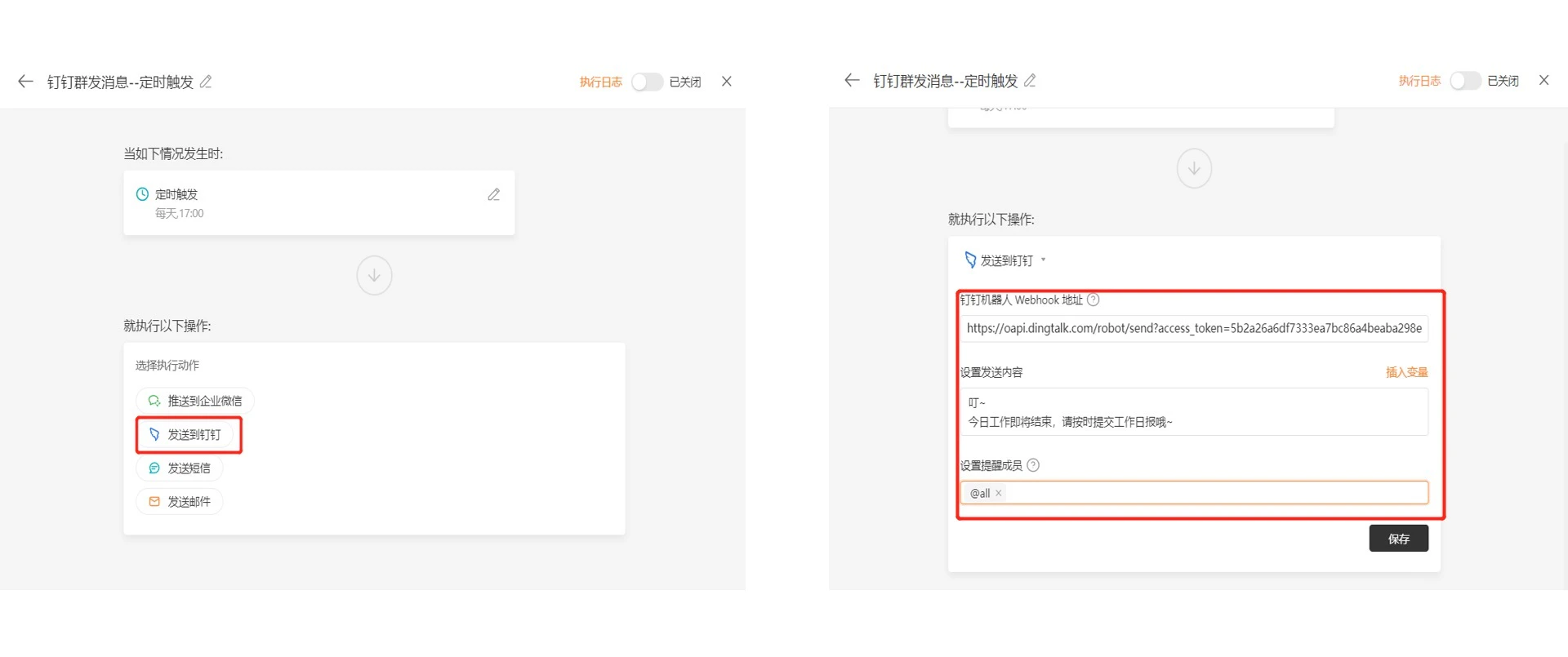Image resolution: width=1568 pixels, height=657 pixels.
Task: Choose 推送到企业微信 action
Action: pos(195,401)
